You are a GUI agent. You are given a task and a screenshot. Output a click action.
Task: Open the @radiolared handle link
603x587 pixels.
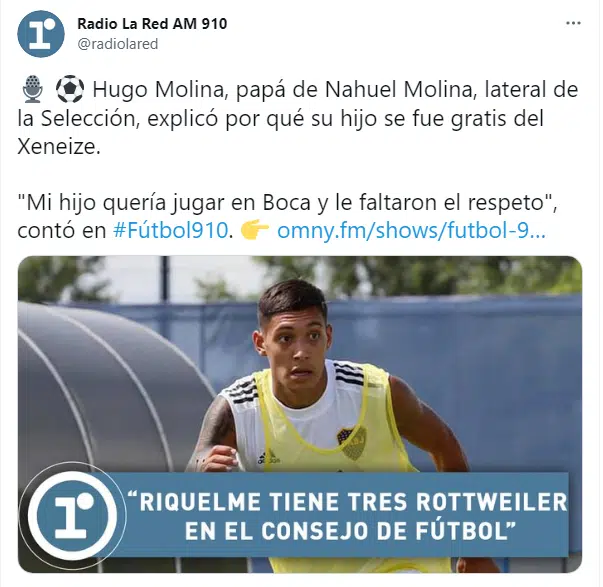(x=118, y=44)
